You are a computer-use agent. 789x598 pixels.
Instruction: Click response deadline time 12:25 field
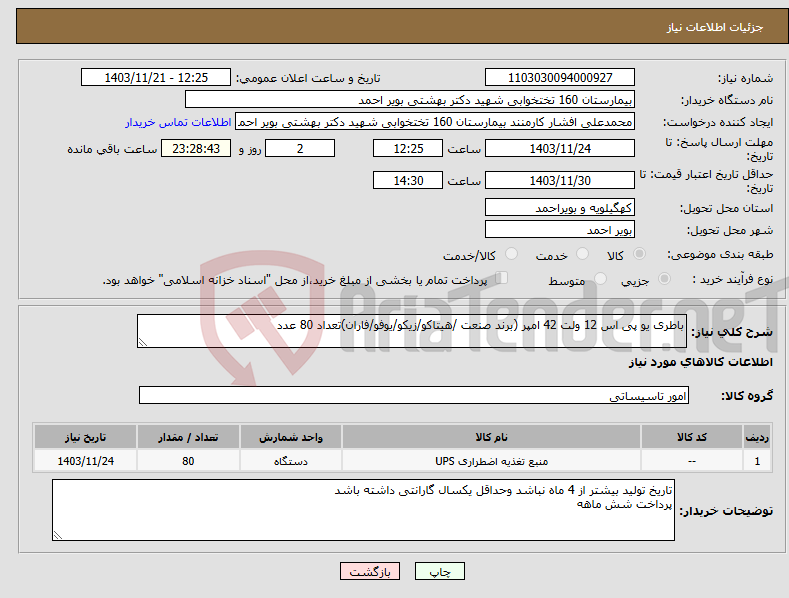pos(408,148)
